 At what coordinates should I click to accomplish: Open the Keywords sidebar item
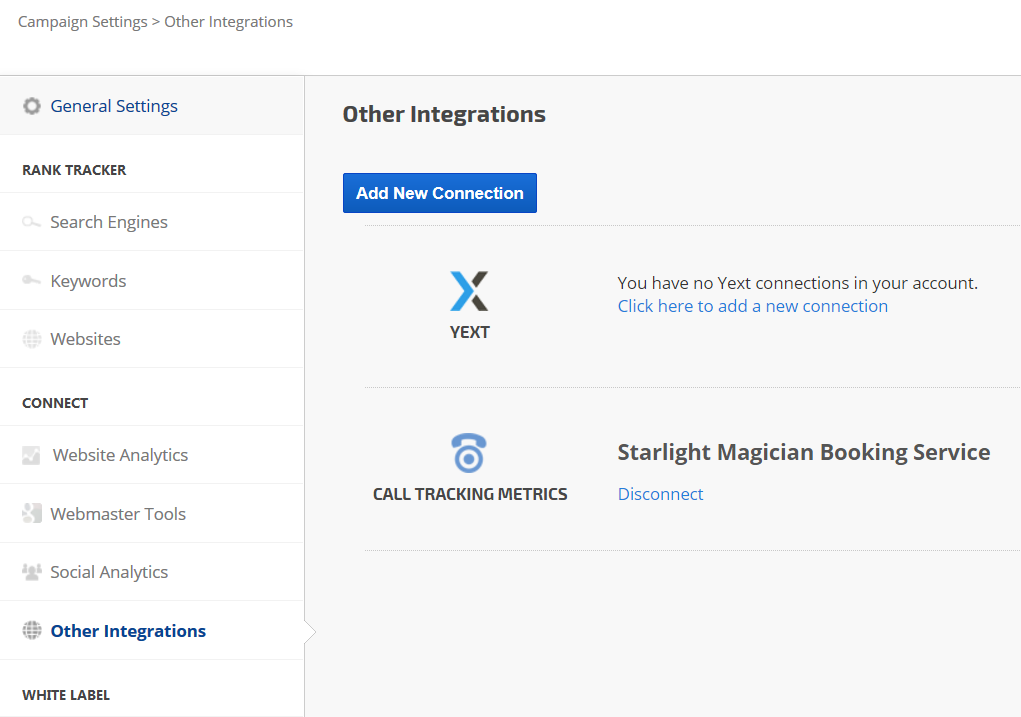pyautogui.click(x=88, y=281)
